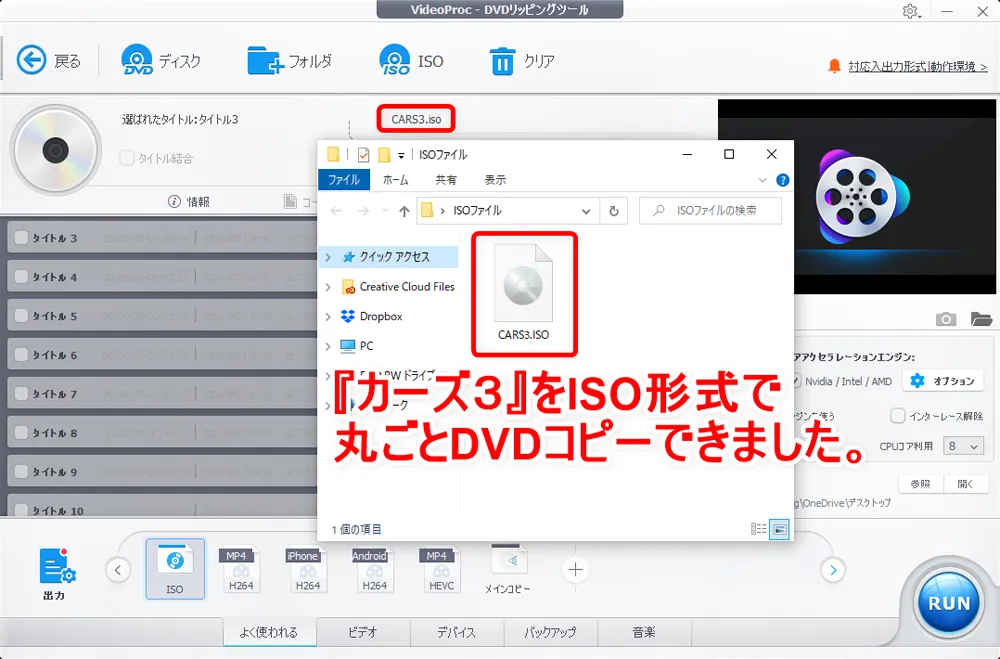The image size is (1000, 659).
Task: Open Explorer help question mark icon
Action: [x=783, y=181]
